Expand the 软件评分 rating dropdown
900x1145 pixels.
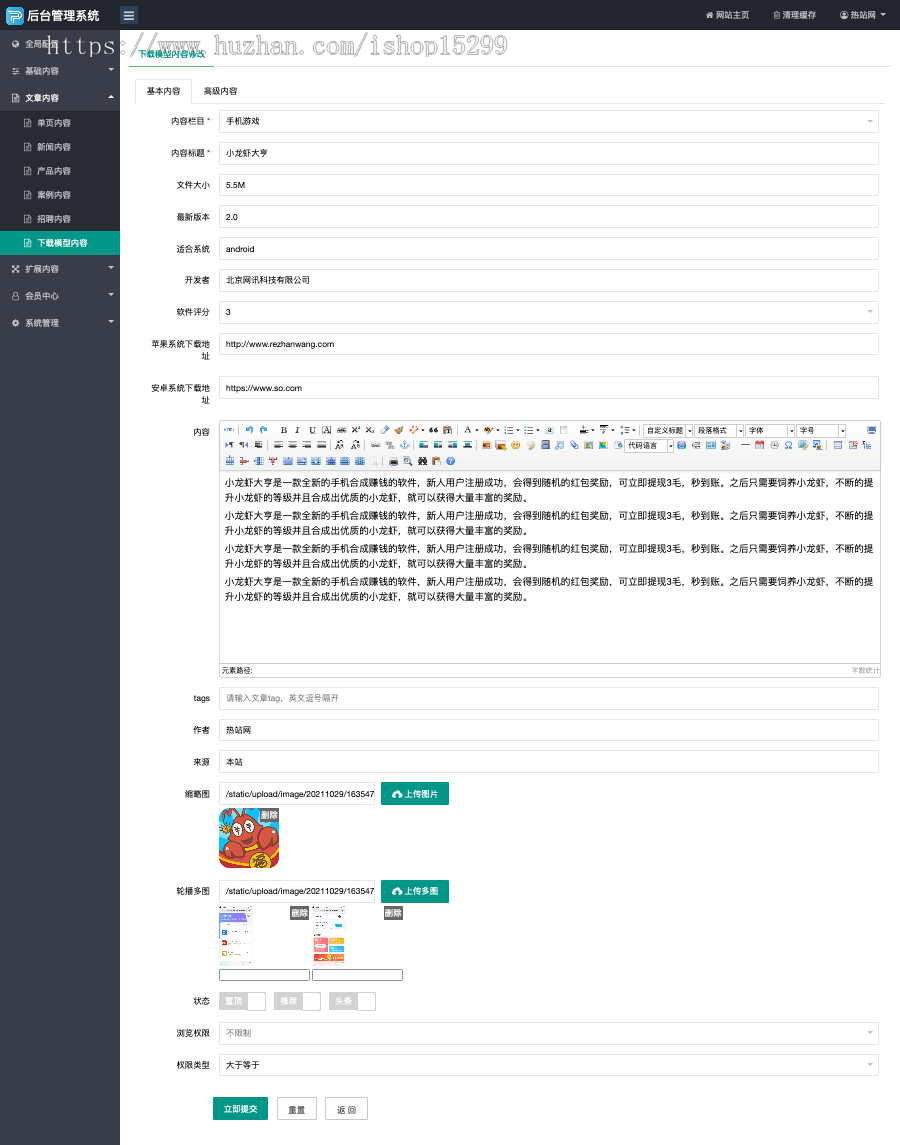(x=548, y=312)
